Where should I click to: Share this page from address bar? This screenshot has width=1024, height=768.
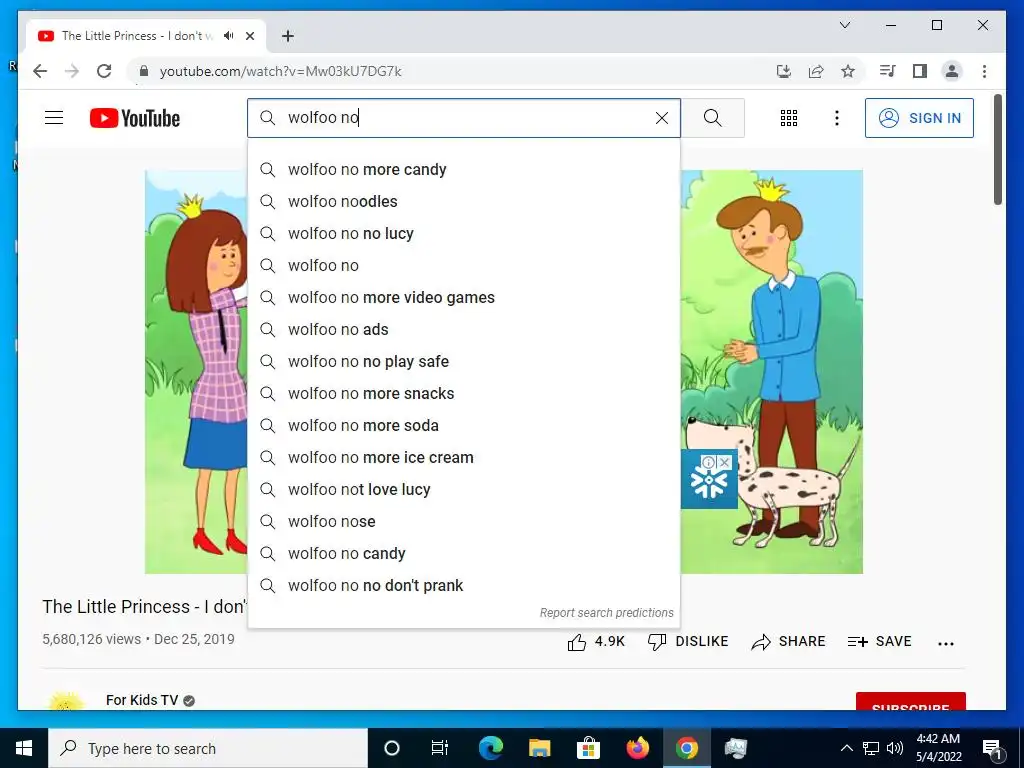pyautogui.click(x=816, y=71)
